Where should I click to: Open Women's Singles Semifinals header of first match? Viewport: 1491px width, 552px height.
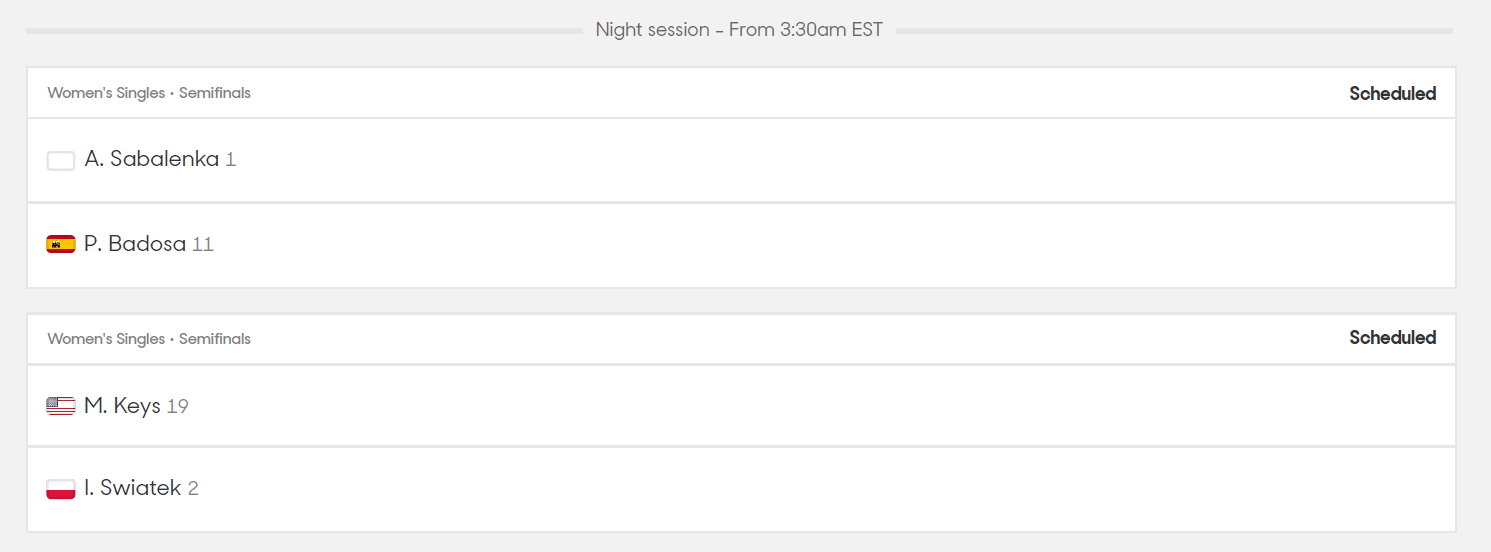[x=149, y=93]
